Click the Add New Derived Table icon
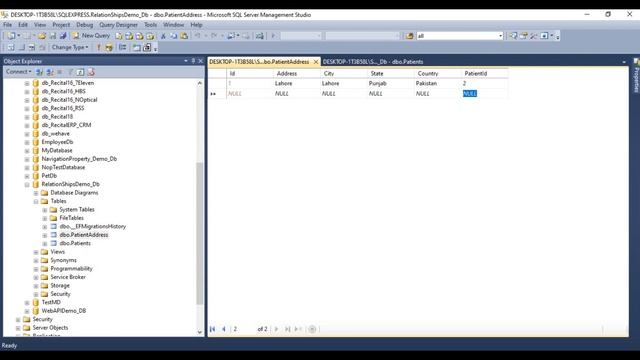640x360 pixels. (x=147, y=47)
